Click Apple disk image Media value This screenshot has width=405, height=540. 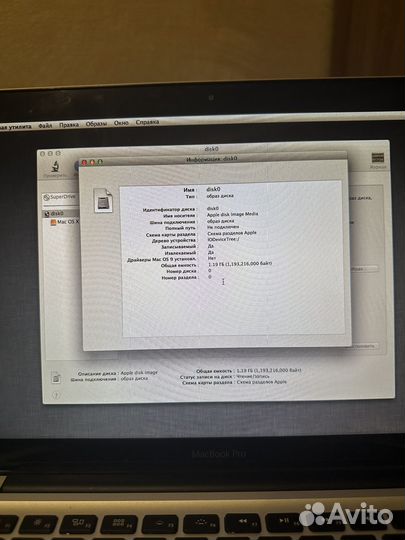[232, 214]
